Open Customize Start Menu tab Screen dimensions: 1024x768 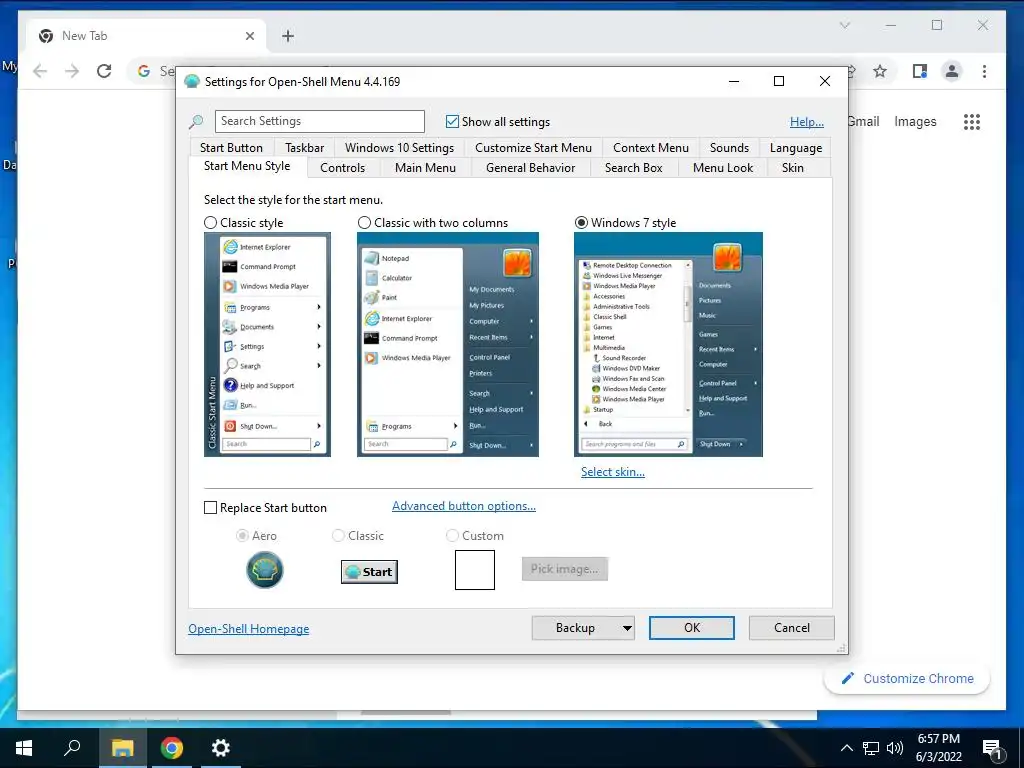coord(534,148)
